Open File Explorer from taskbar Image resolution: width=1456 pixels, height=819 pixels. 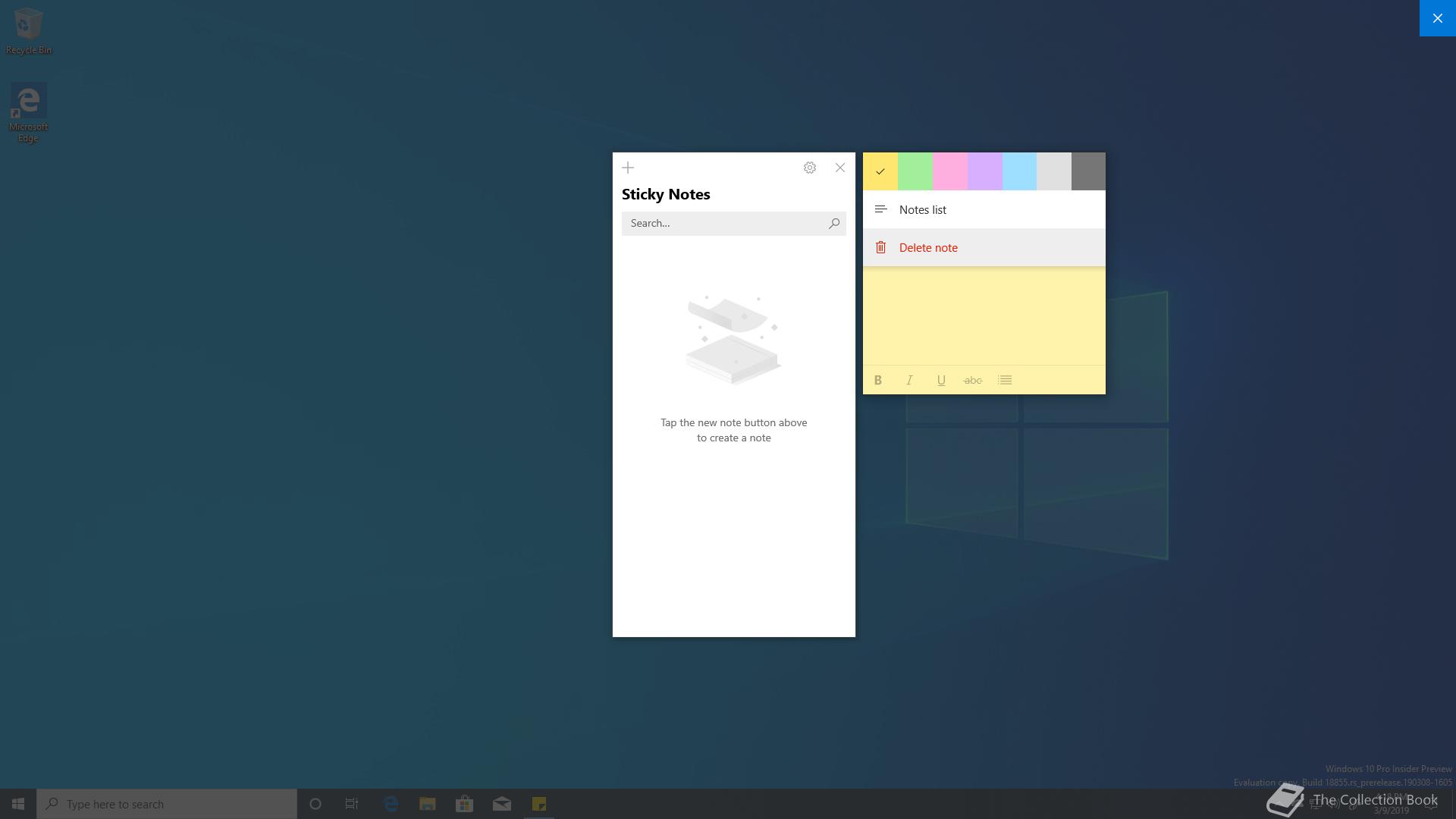(428, 804)
